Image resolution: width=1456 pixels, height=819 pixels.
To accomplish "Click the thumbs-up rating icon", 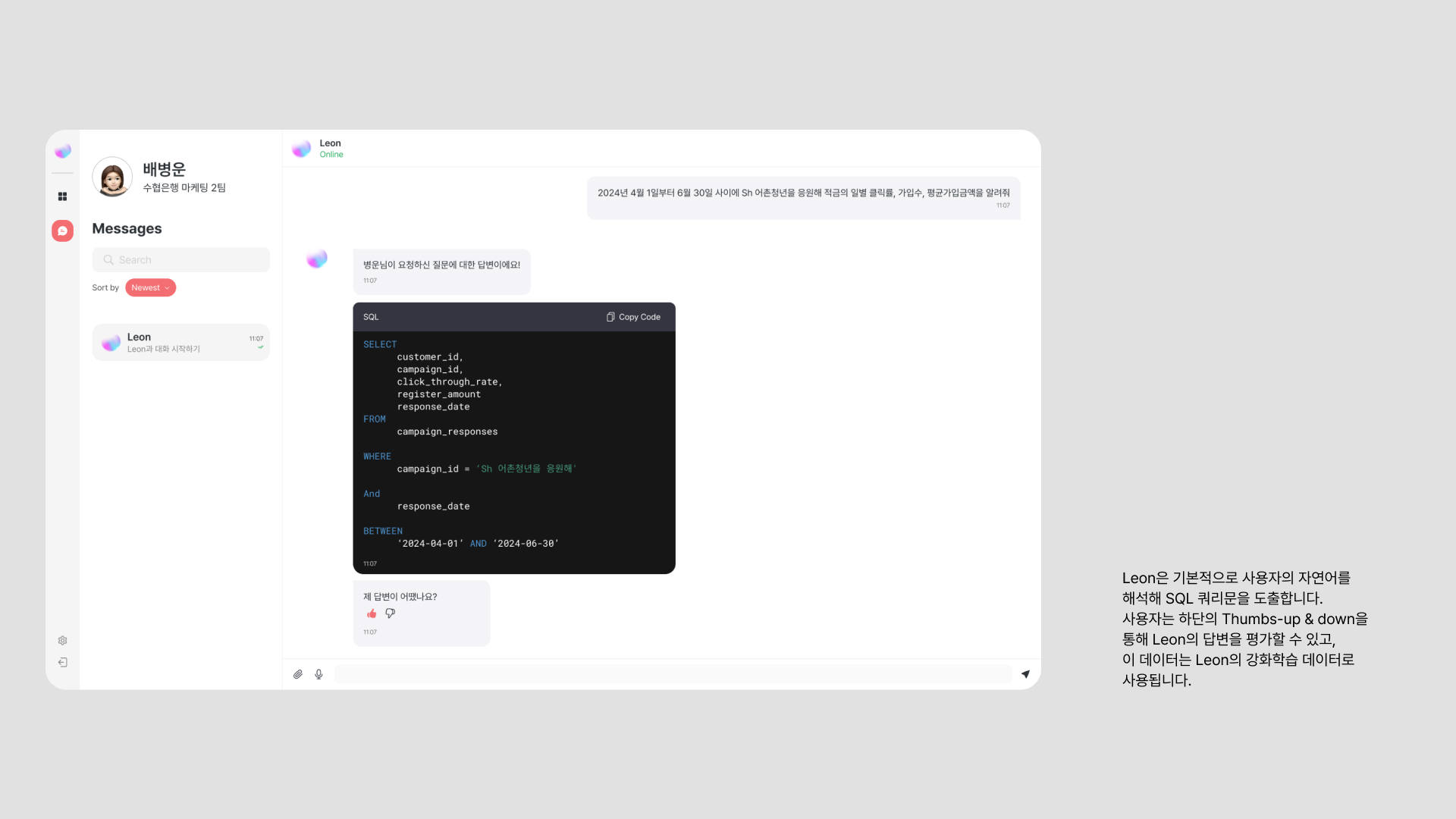I will point(372,613).
